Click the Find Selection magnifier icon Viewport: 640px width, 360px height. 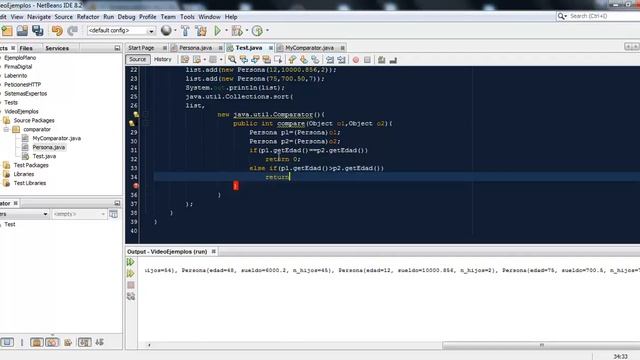tap(232, 60)
